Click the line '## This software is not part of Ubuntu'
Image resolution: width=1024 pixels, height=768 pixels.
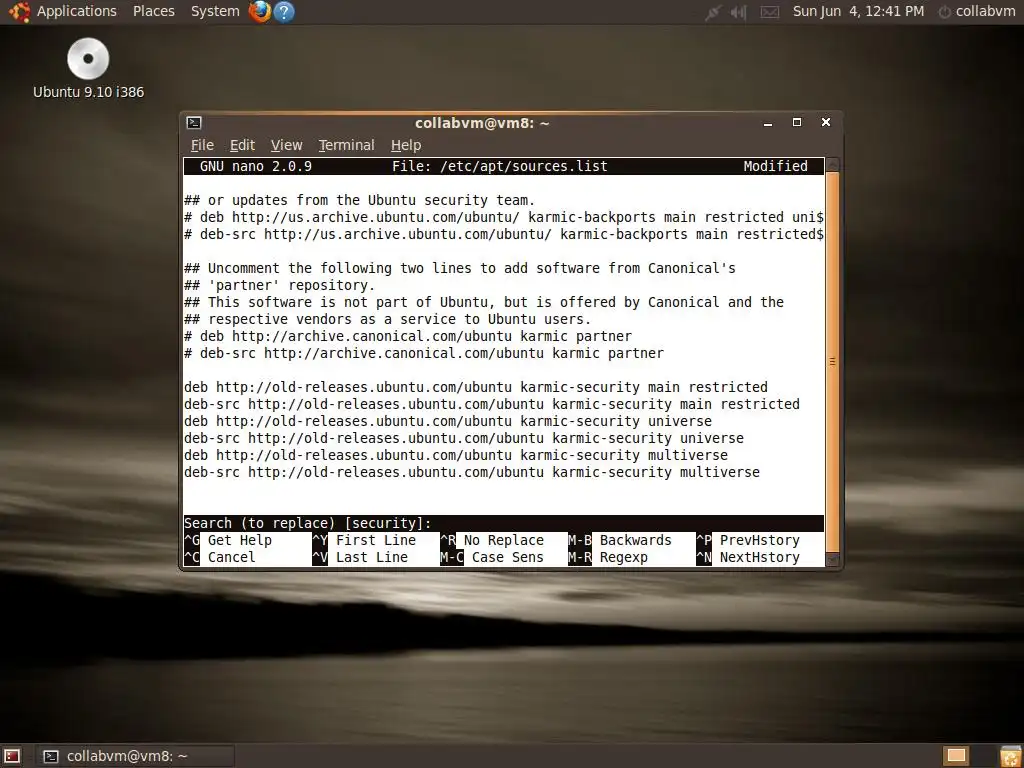tap(483, 302)
